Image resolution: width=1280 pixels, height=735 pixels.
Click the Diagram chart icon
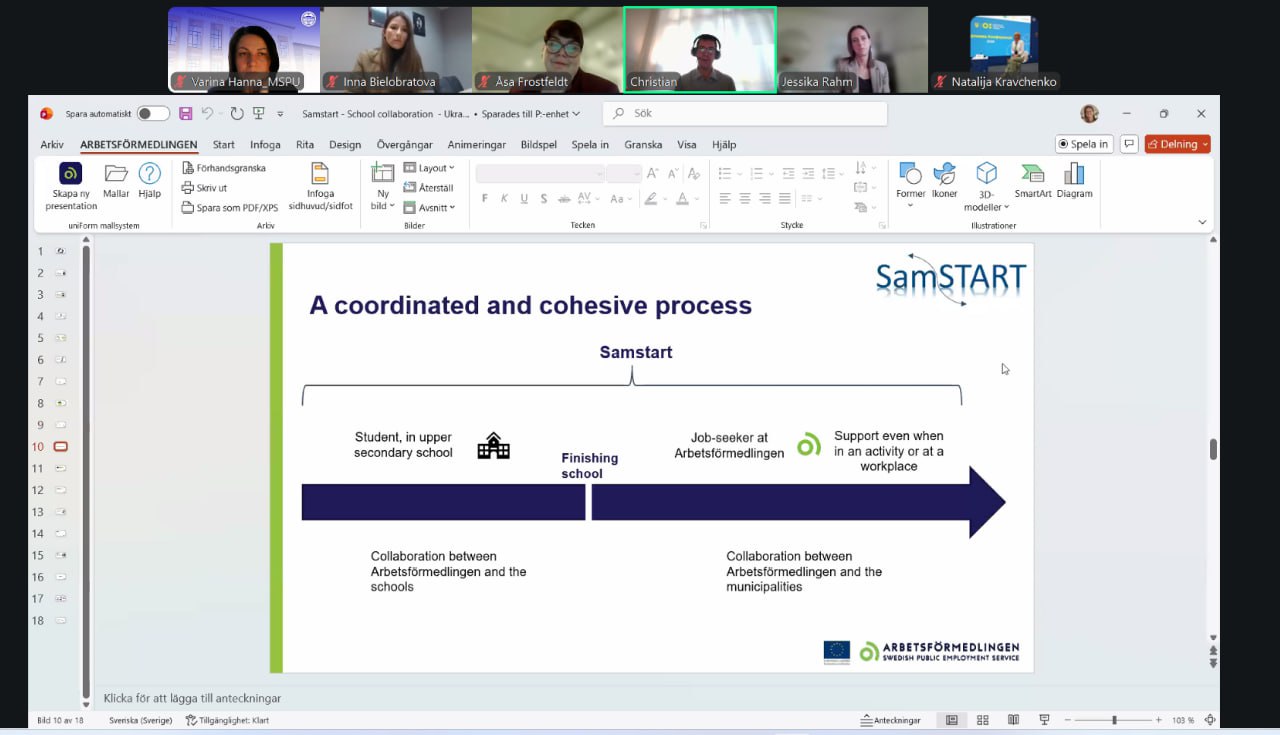pos(1074,174)
